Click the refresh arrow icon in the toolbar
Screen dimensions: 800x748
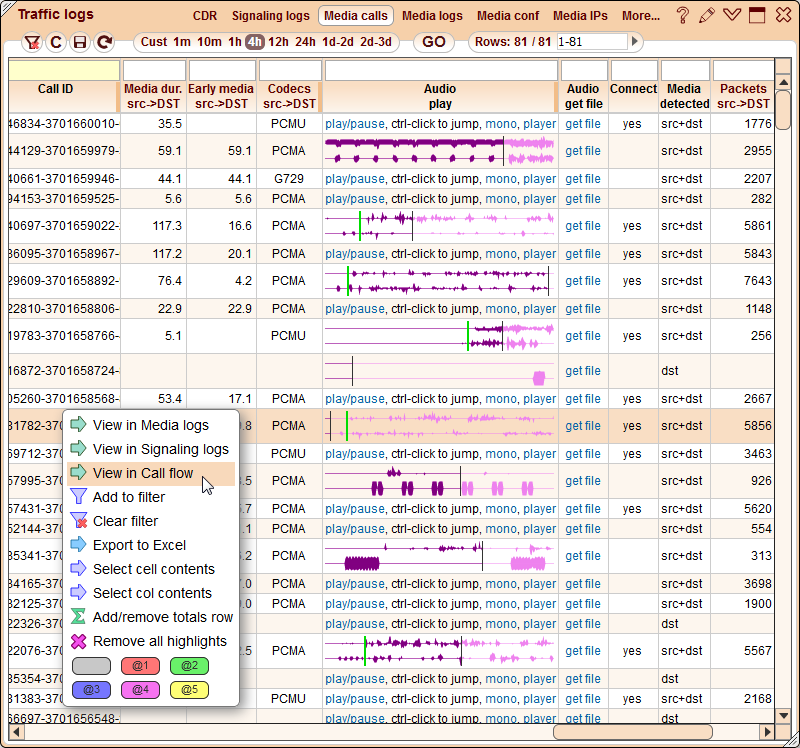tap(102, 43)
